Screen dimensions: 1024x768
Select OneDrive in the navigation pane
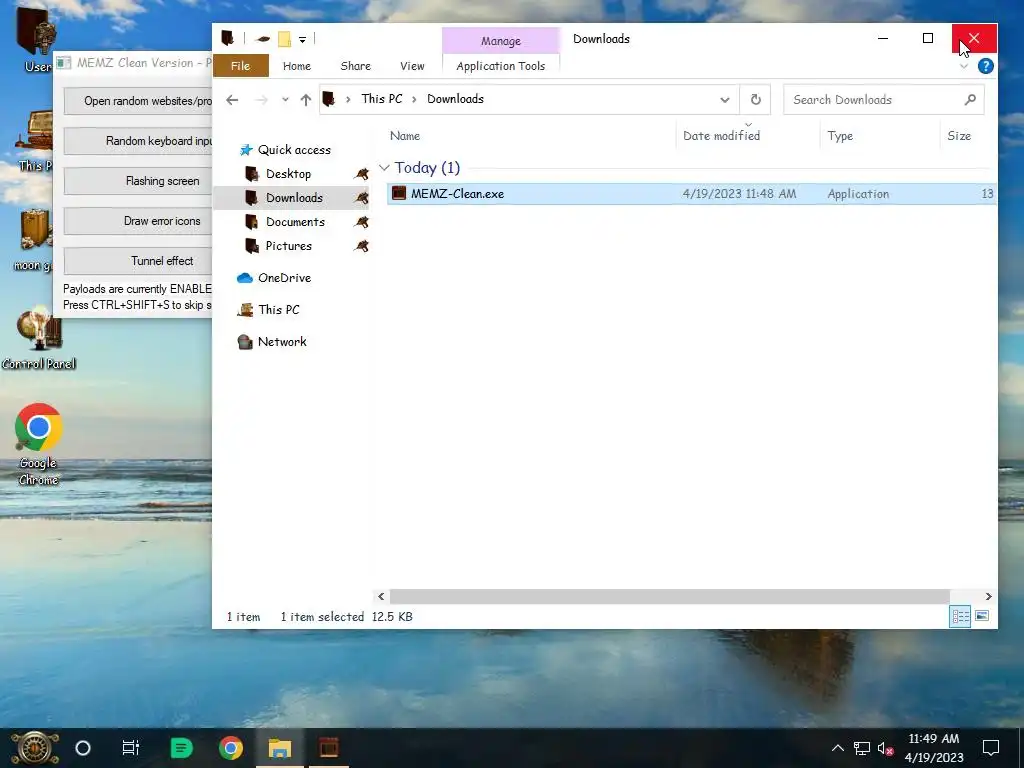click(284, 278)
